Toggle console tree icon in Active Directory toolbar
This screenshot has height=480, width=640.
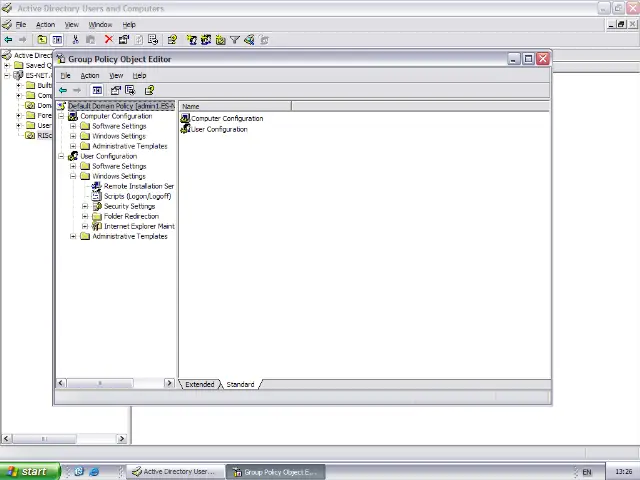click(x=57, y=40)
